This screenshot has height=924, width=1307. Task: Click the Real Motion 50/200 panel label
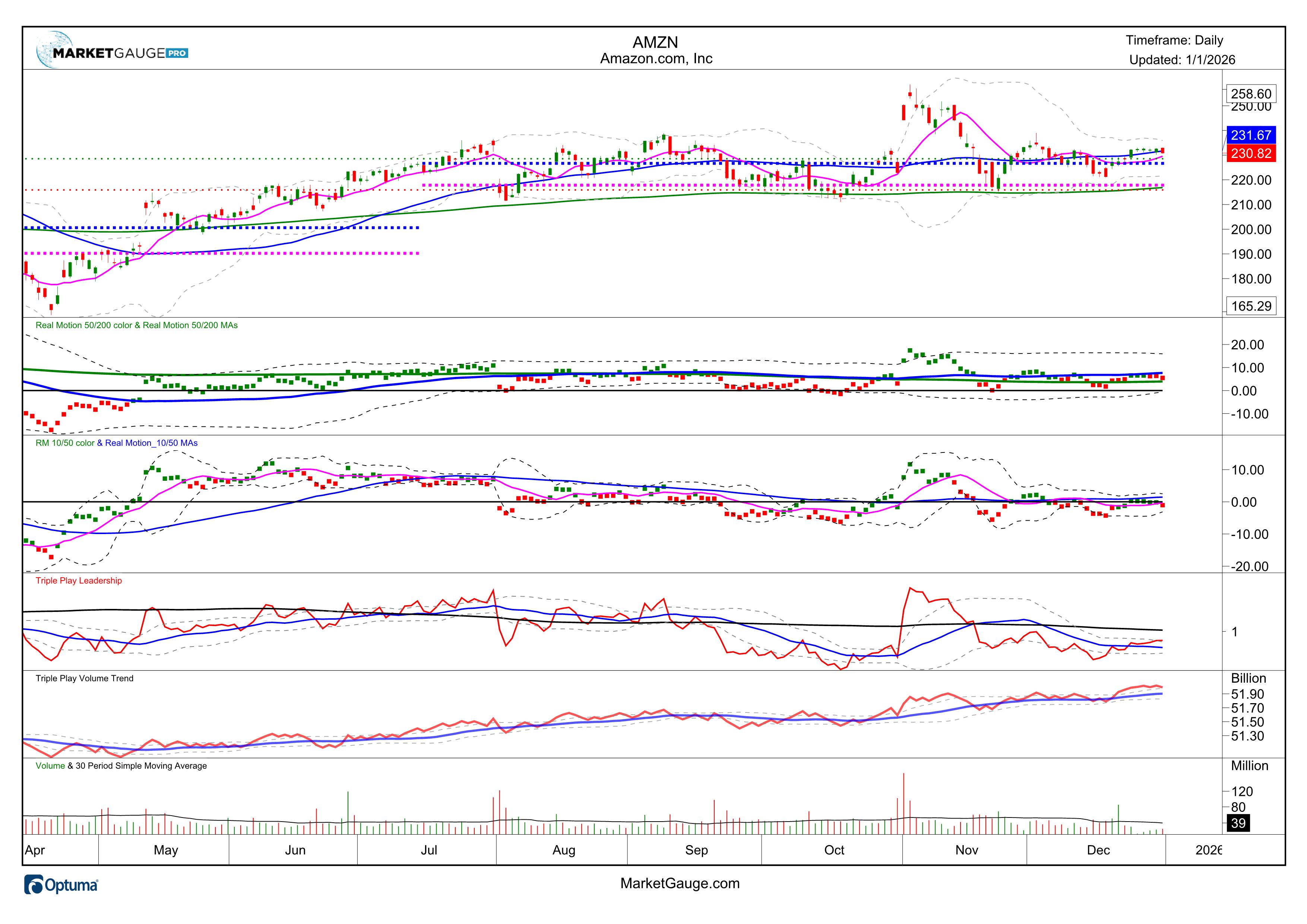point(137,326)
